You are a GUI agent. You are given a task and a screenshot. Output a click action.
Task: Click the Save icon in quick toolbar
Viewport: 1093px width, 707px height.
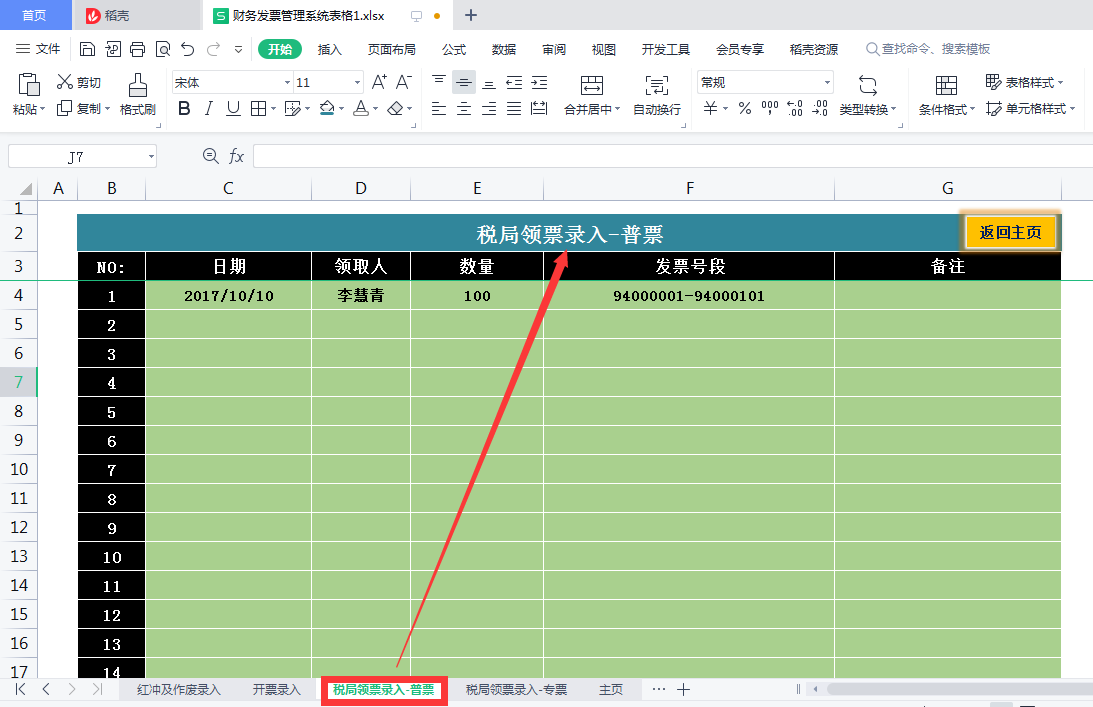pos(87,49)
